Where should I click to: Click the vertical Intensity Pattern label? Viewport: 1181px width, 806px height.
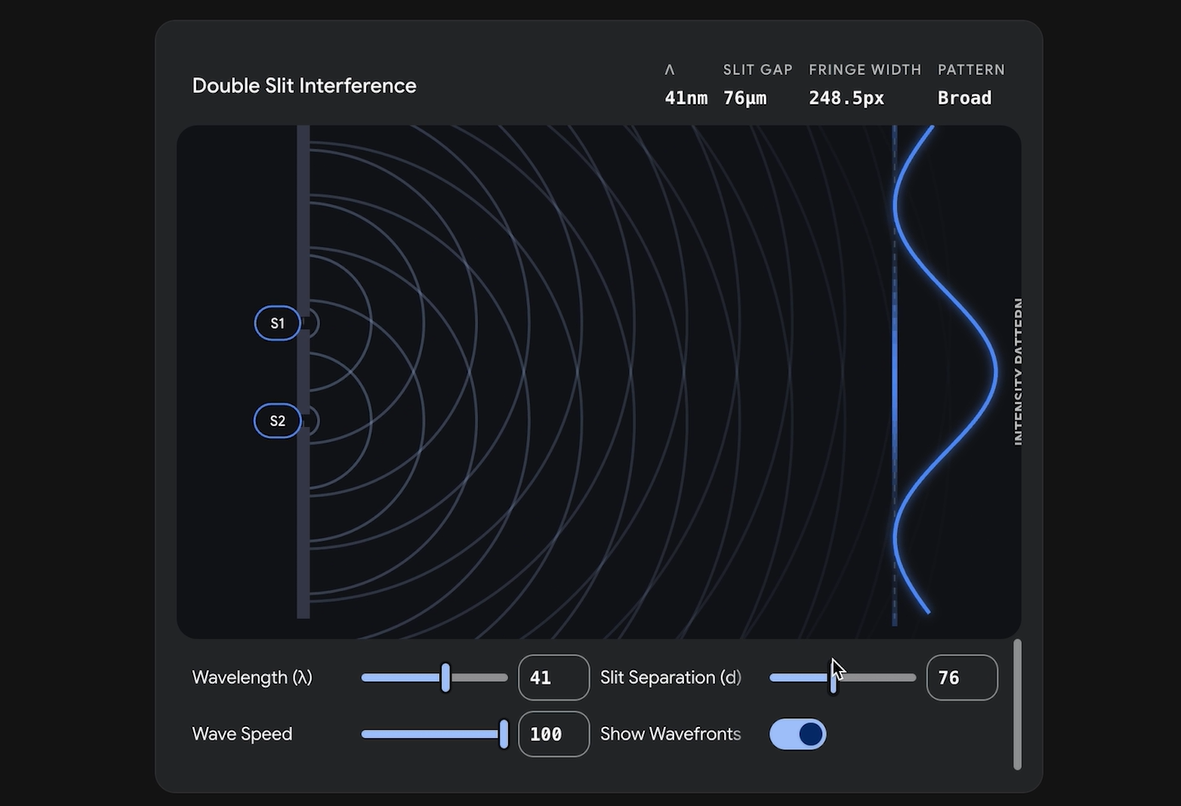point(1018,372)
